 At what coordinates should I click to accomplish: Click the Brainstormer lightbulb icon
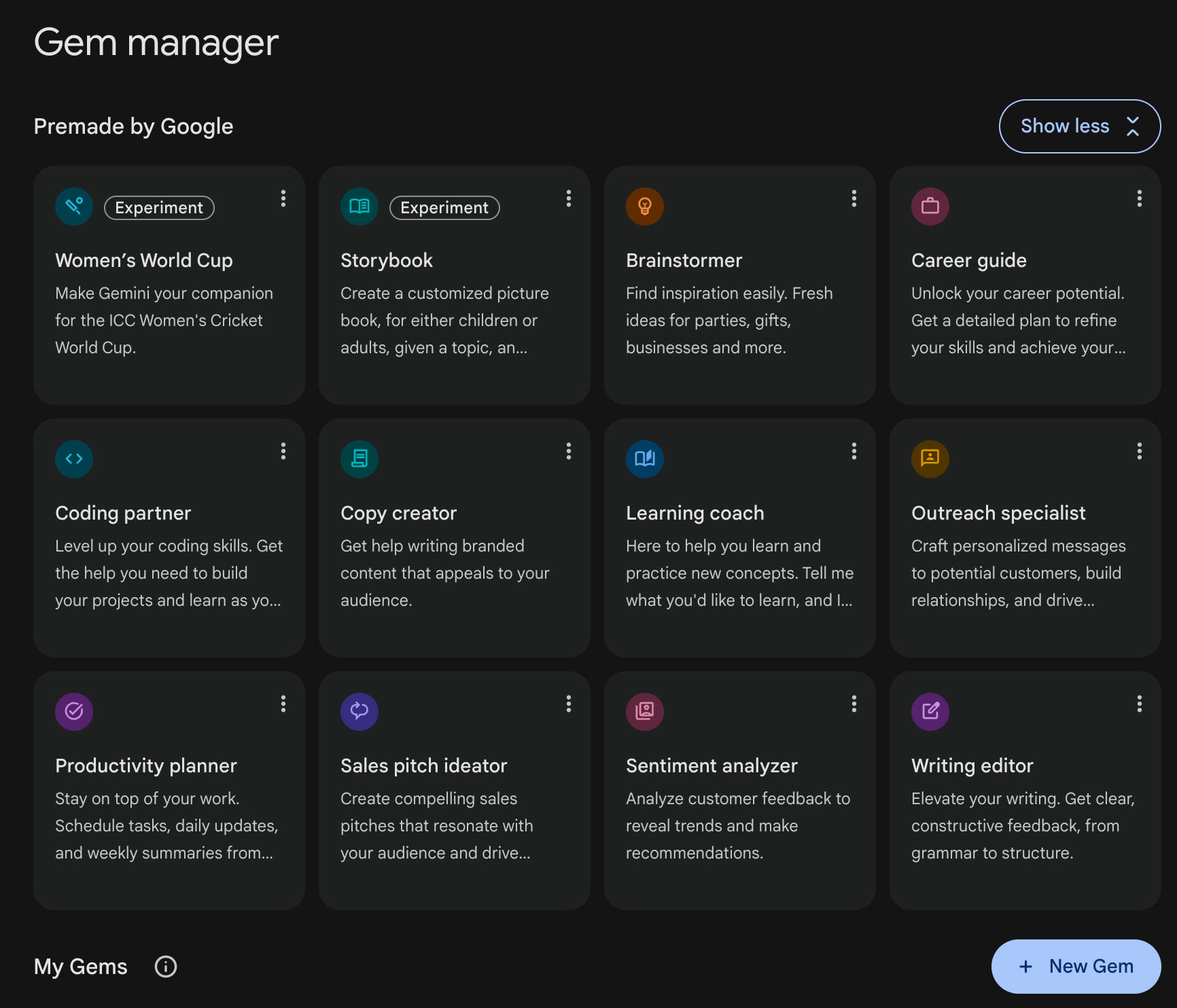[x=645, y=206]
